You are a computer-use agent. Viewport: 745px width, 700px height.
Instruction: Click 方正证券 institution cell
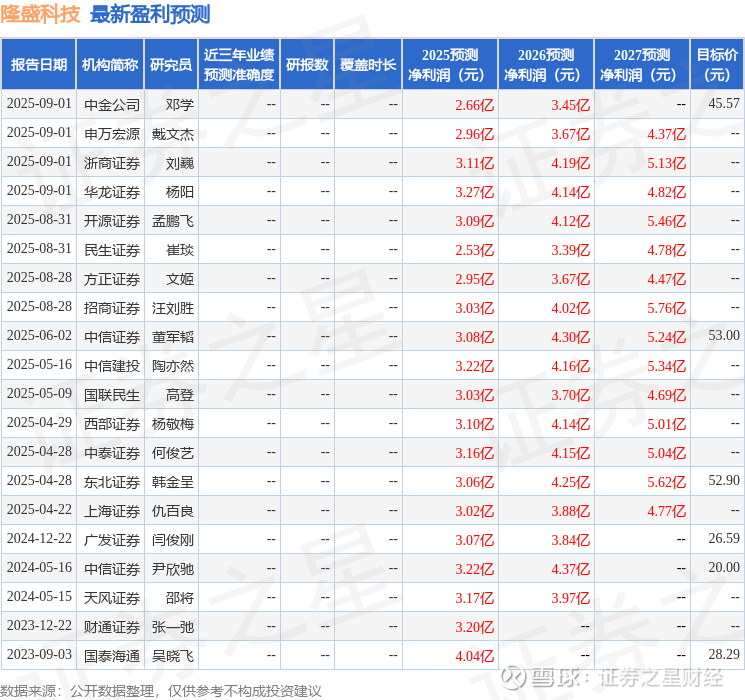[112, 279]
